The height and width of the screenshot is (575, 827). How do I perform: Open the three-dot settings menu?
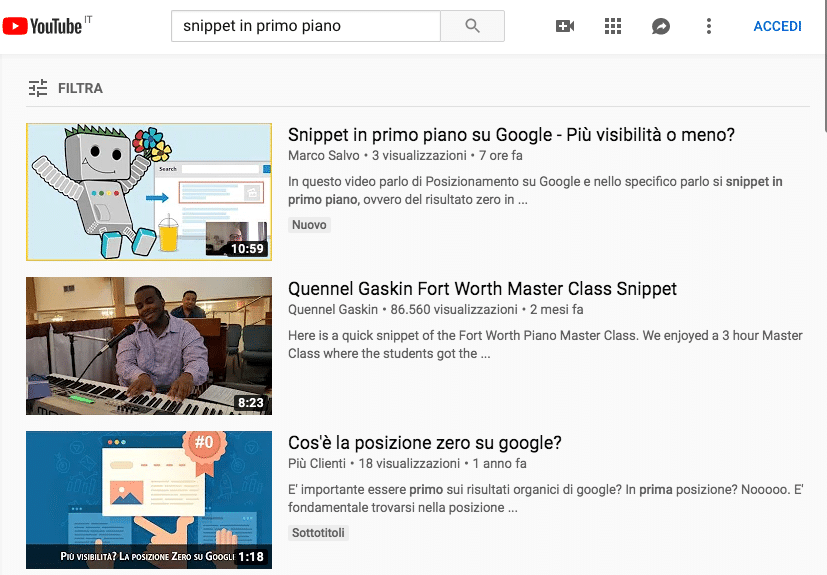pos(708,26)
